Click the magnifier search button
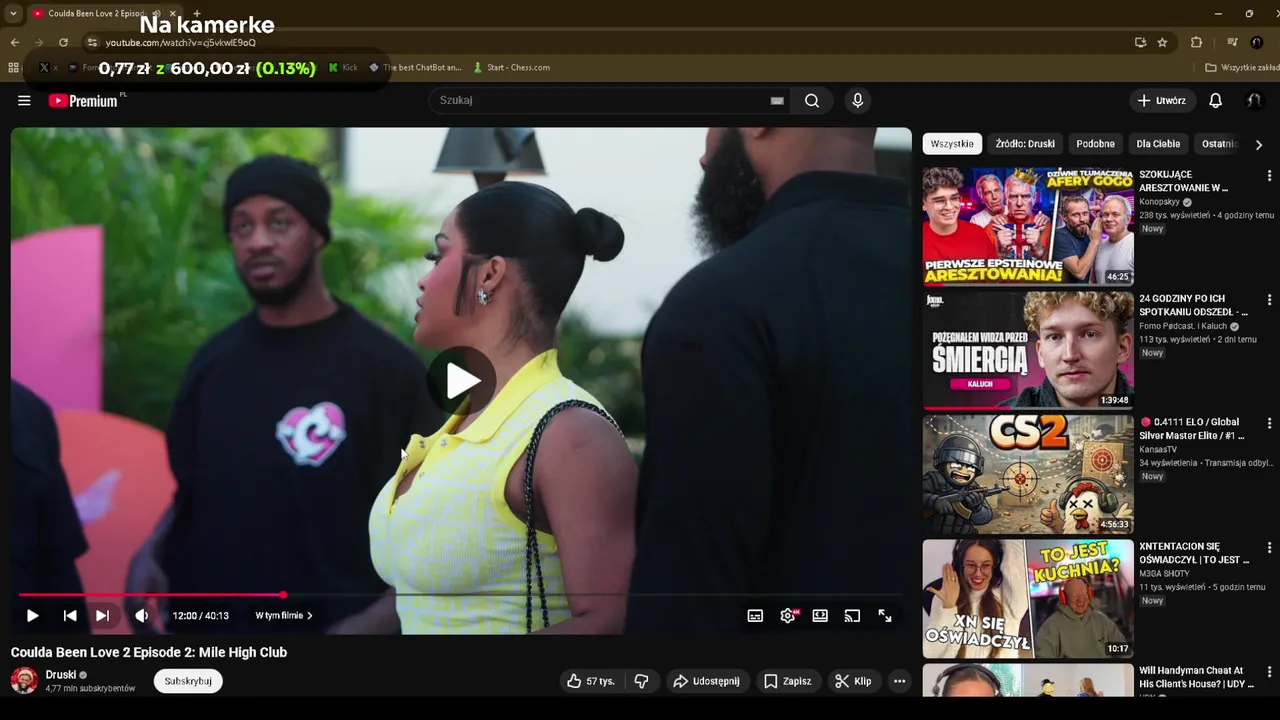Image resolution: width=1280 pixels, height=720 pixels. click(812, 100)
